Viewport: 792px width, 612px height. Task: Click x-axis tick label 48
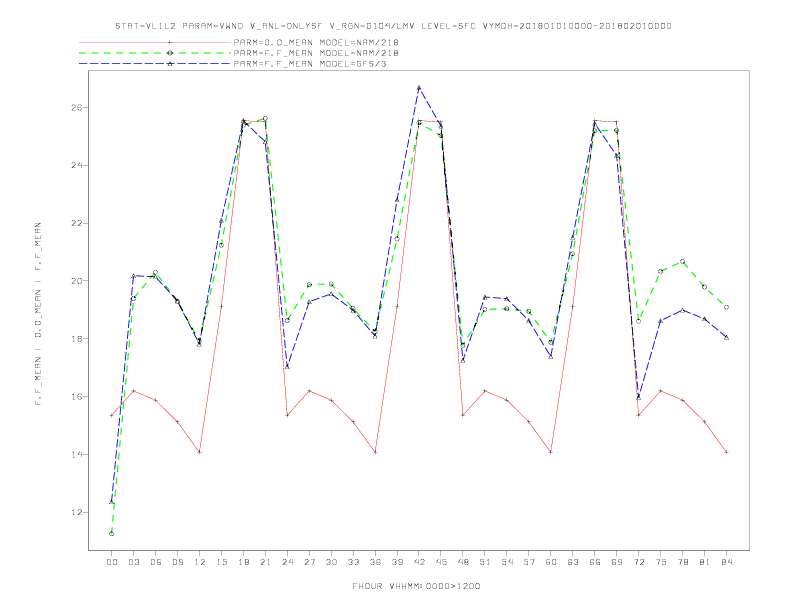coord(463,562)
